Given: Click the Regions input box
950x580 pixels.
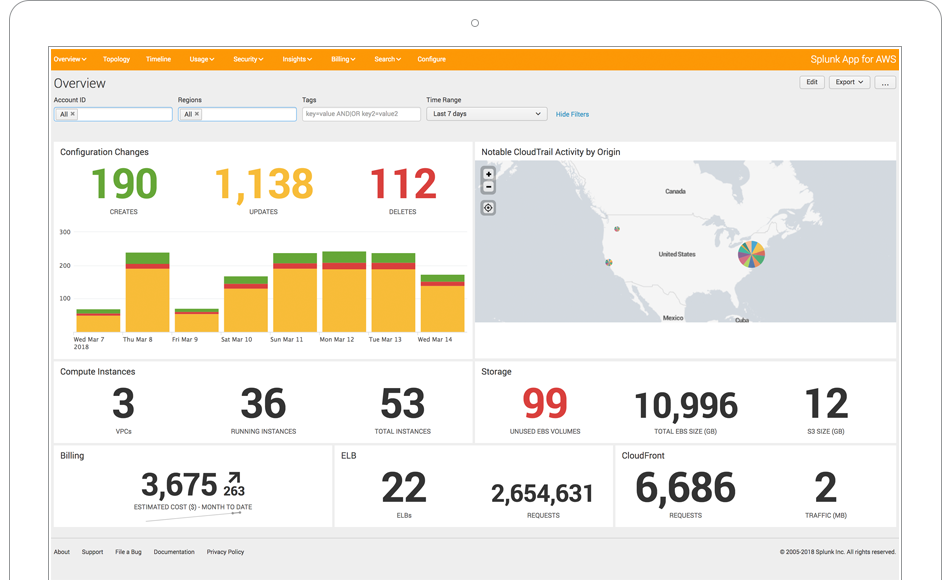Looking at the screenshot, I should [237, 114].
